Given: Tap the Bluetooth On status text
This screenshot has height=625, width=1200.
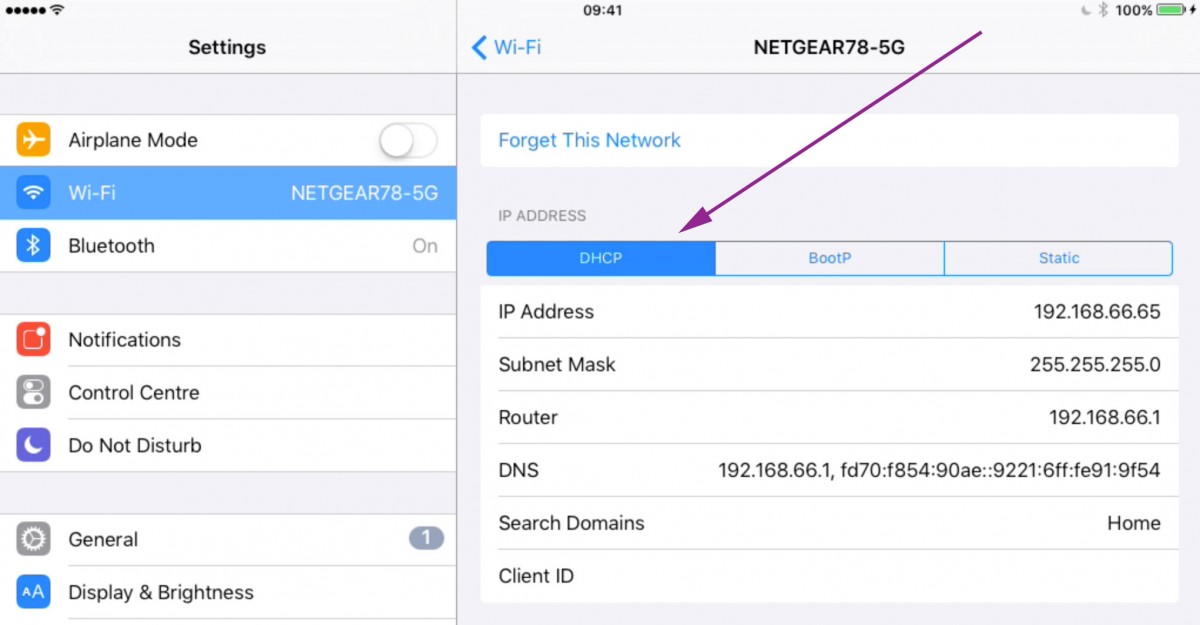Looking at the screenshot, I should (x=425, y=246).
